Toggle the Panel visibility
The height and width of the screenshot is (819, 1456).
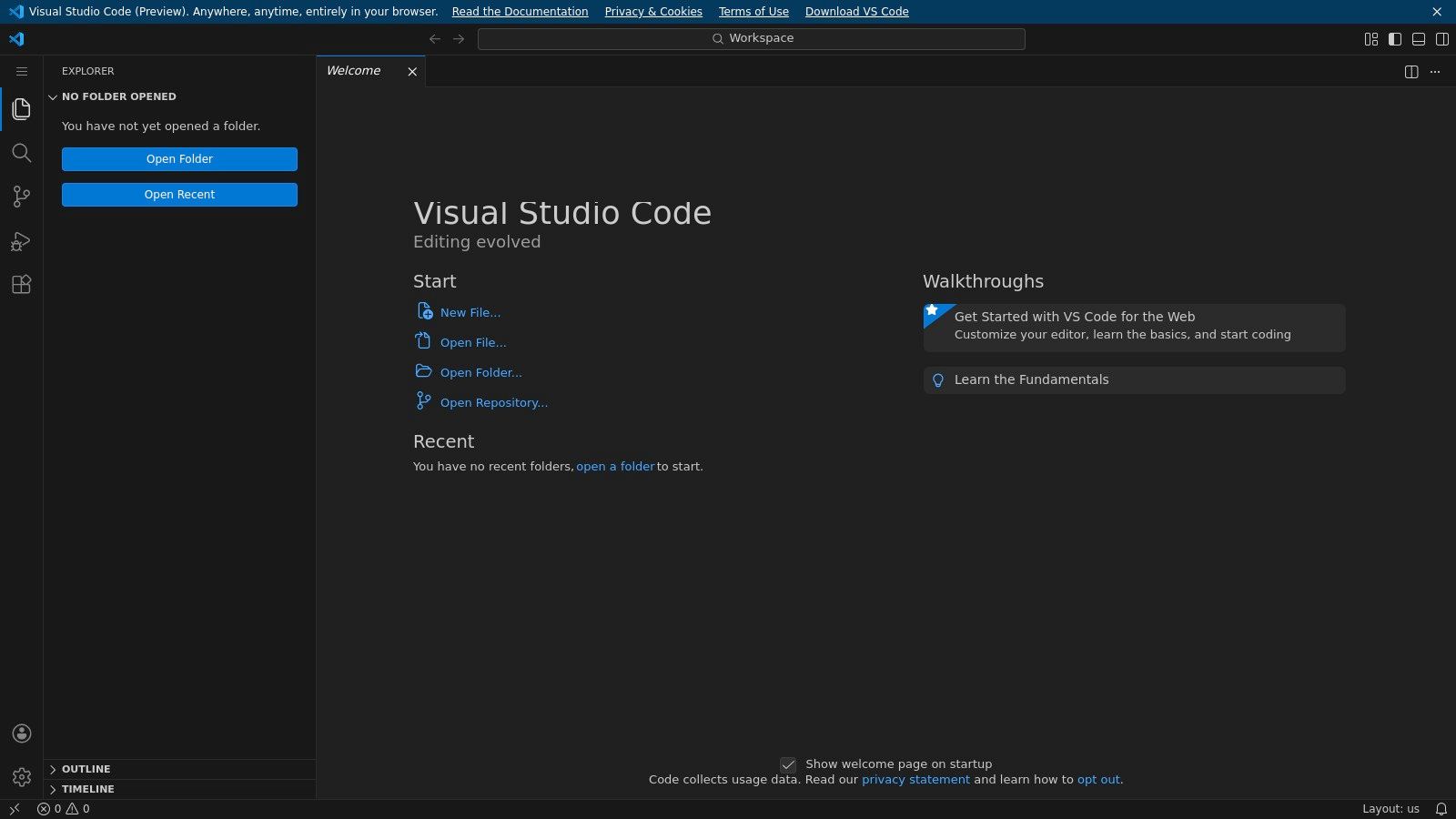coord(1418,38)
